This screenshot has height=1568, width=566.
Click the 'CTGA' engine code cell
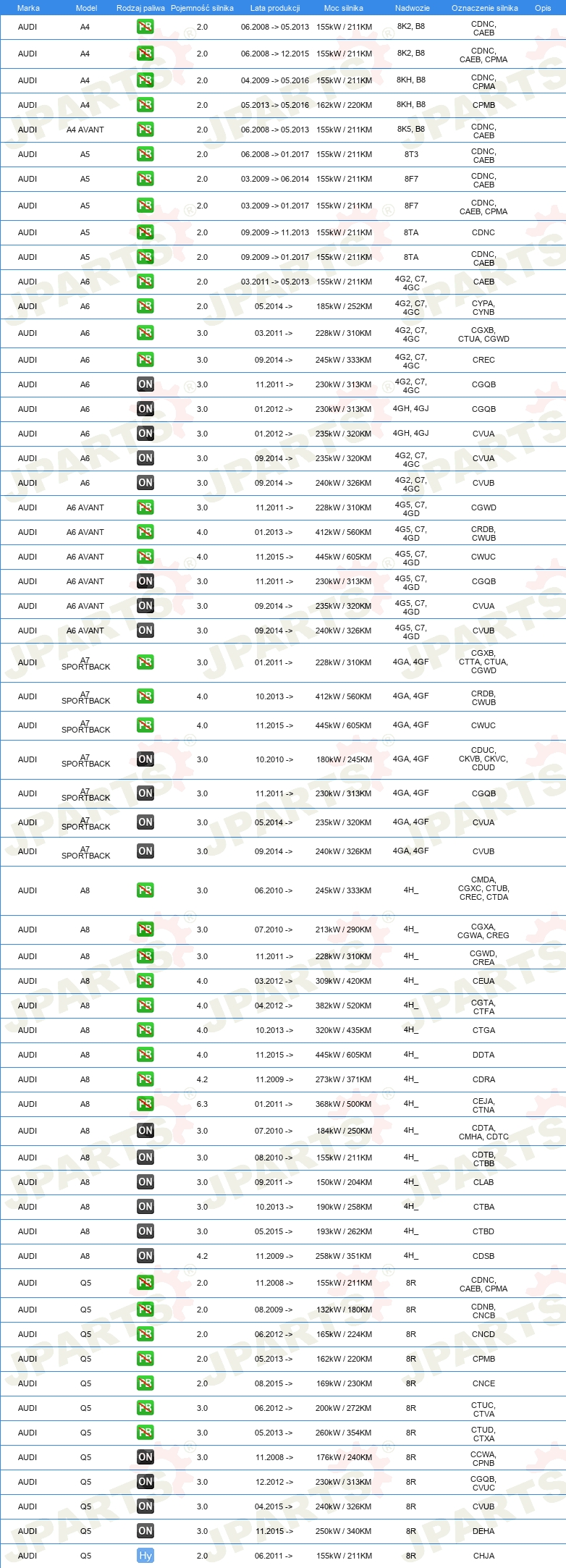[483, 1030]
